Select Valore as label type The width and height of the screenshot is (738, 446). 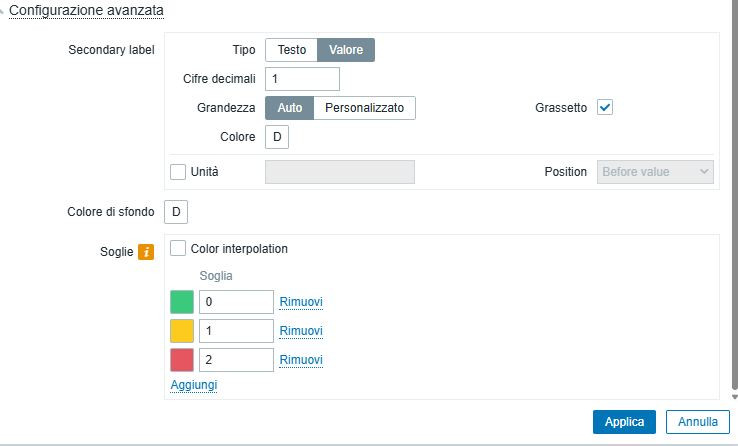[346, 50]
